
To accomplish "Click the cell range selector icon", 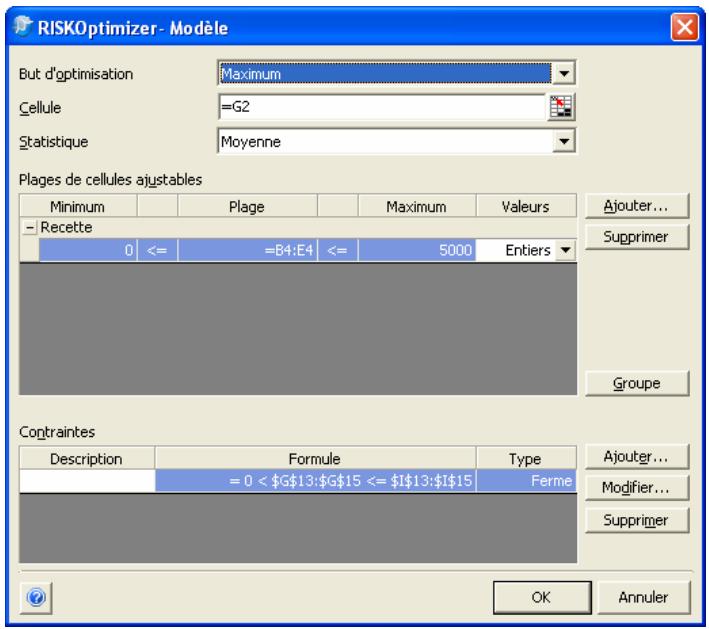I will [x=561, y=108].
